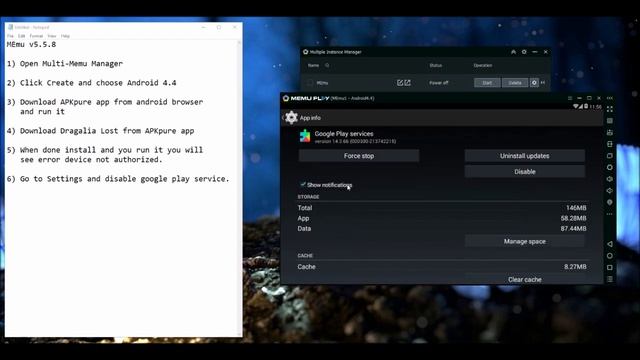This screenshot has width=640, height=360.
Task: Click the three-dot icon atop MEmu sidebar
Action: coord(609,98)
